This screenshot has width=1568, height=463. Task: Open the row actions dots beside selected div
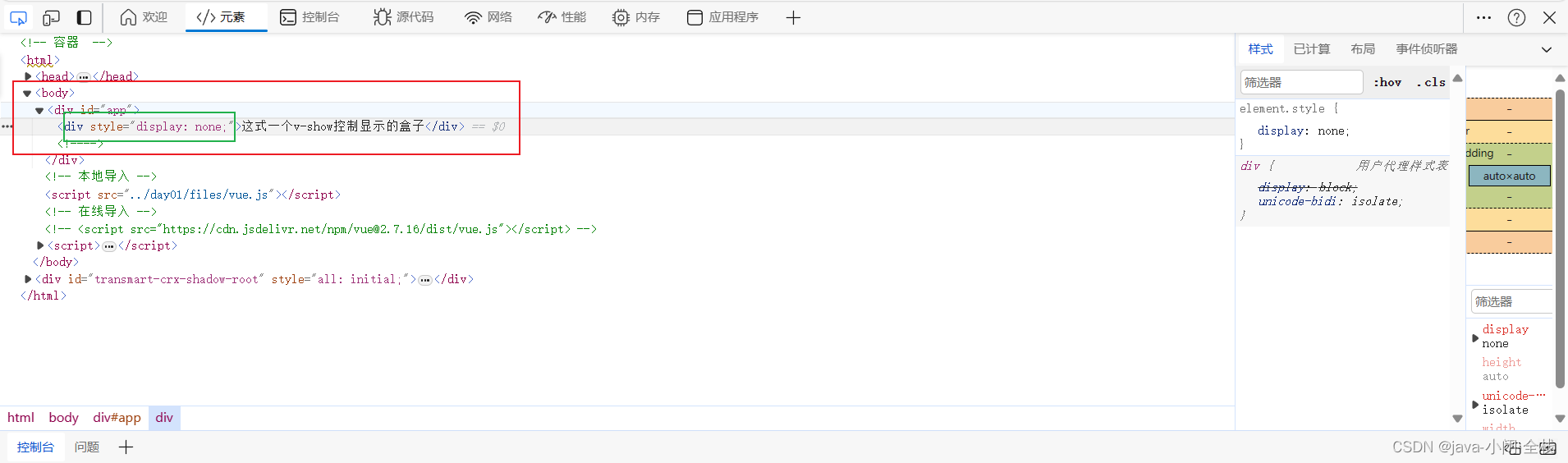click(7, 126)
